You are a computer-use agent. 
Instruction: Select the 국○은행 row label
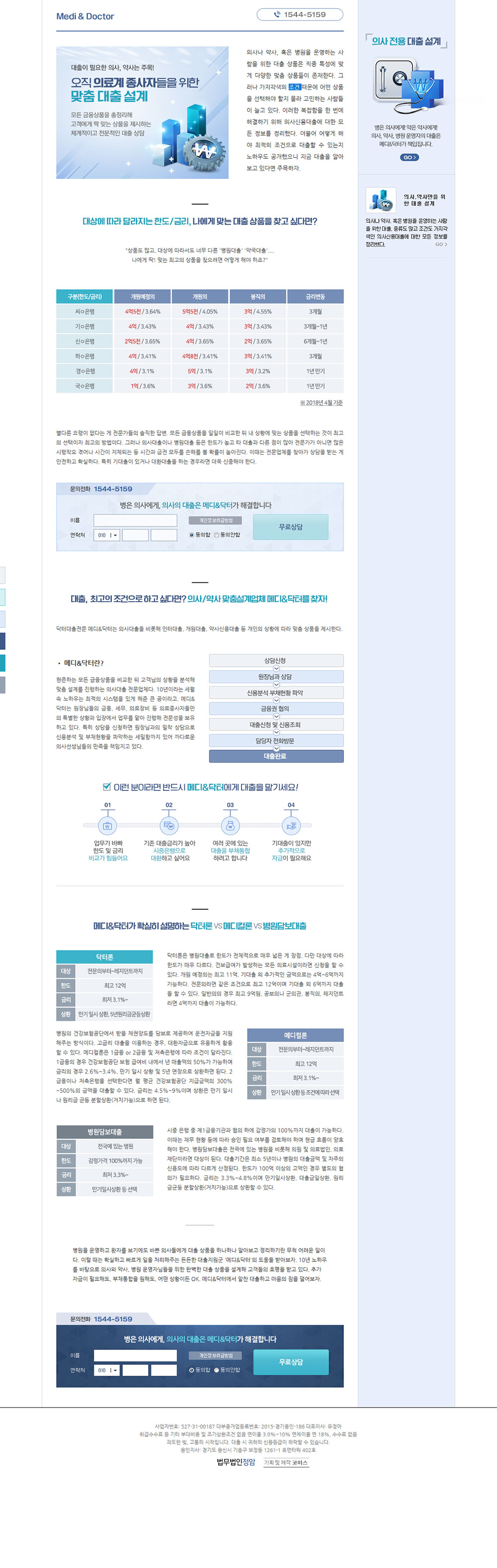tap(84, 386)
